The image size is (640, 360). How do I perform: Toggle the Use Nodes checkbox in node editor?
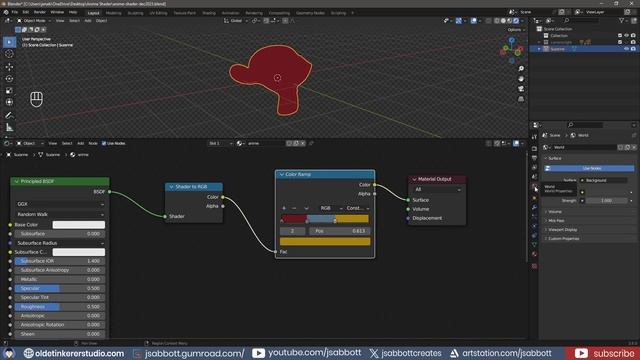[104, 143]
